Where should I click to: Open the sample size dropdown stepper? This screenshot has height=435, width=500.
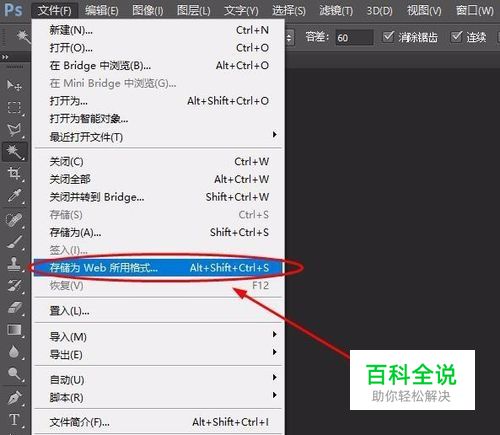coord(289,37)
